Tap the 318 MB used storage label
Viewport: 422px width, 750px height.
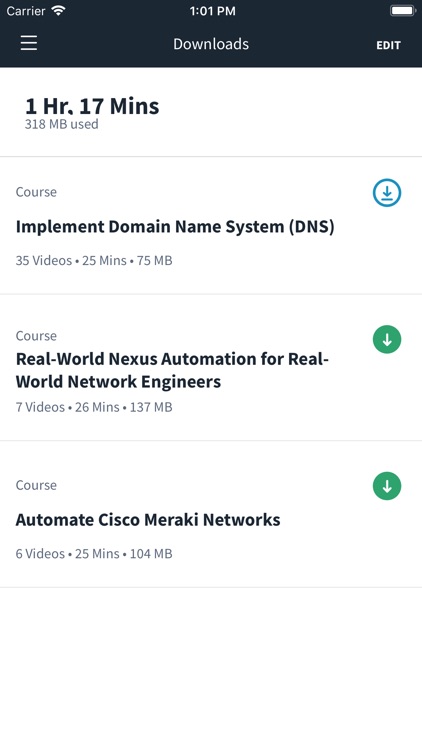point(61,124)
